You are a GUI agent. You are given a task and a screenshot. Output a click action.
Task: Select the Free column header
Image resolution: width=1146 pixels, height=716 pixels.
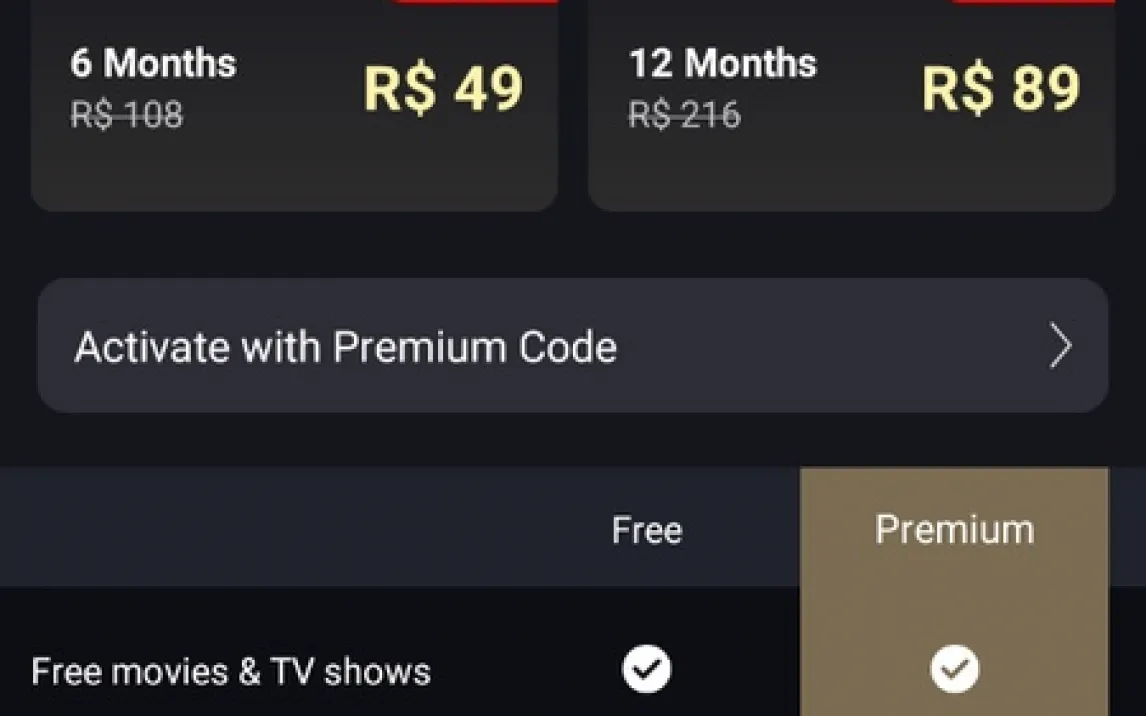click(x=646, y=529)
